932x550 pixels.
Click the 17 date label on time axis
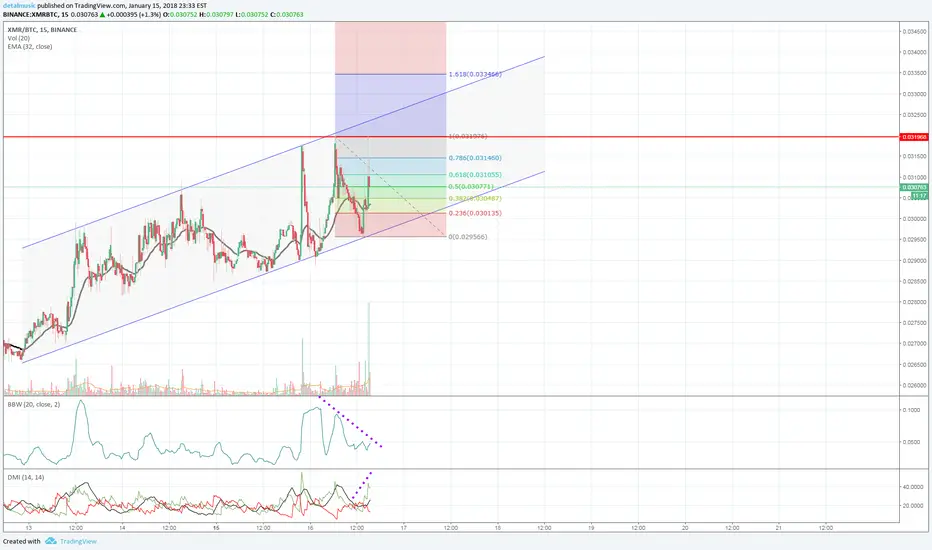(404, 527)
